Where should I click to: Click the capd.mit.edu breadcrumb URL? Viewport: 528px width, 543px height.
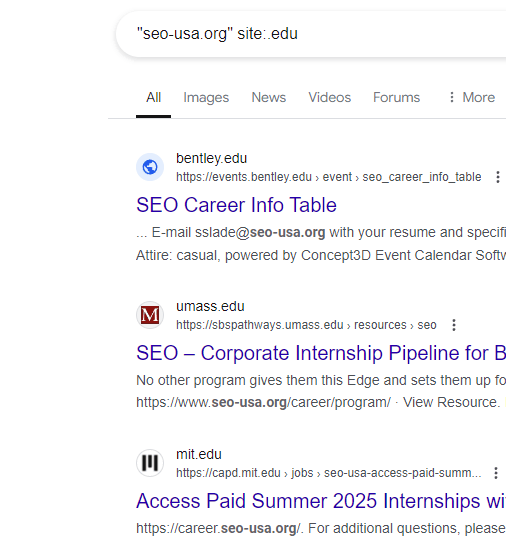(329, 473)
